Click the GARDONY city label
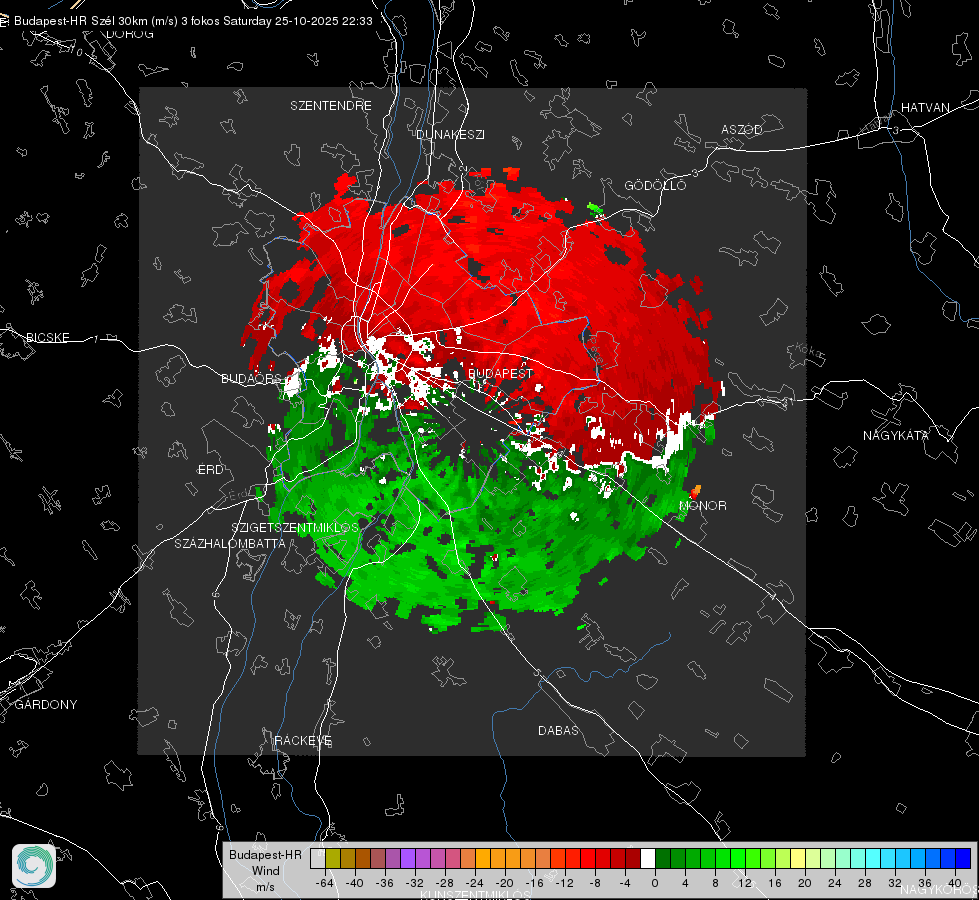Screen dimensions: 979x900 46,705
